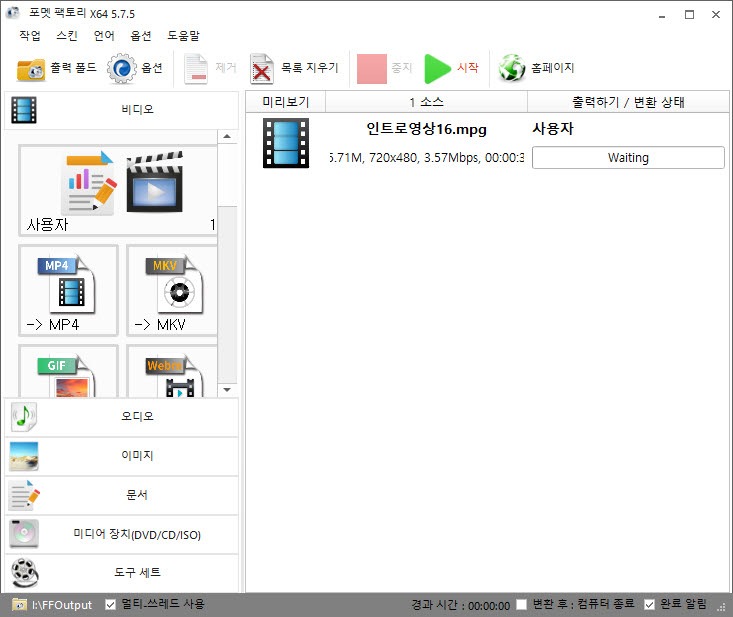Open I:\FFOutput folder path link
This screenshot has height=617, width=733.
click(x=60, y=605)
